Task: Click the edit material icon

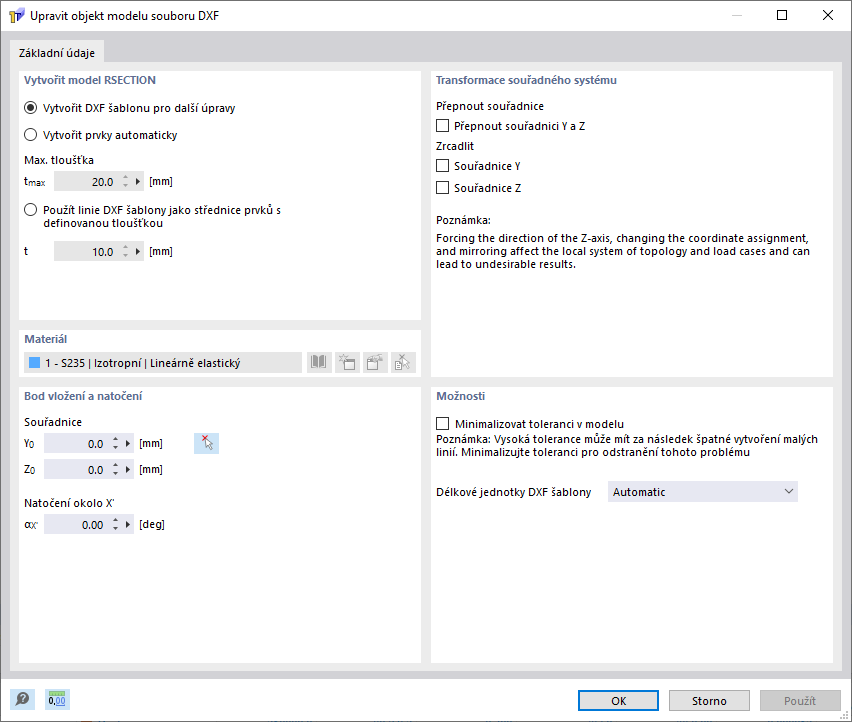Action: [374, 363]
